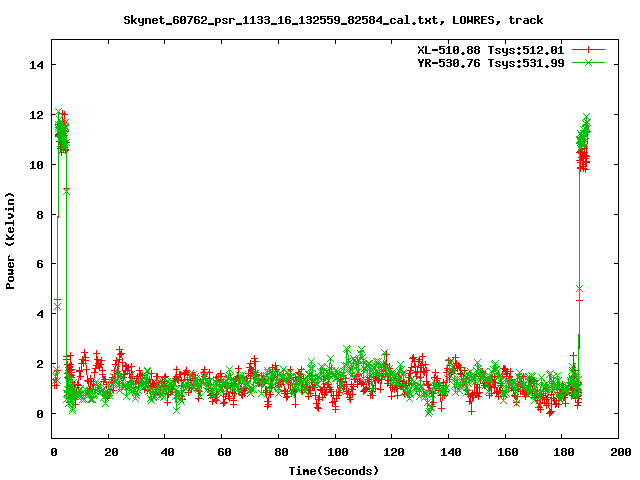Click the red plus legend marker

click(588, 50)
